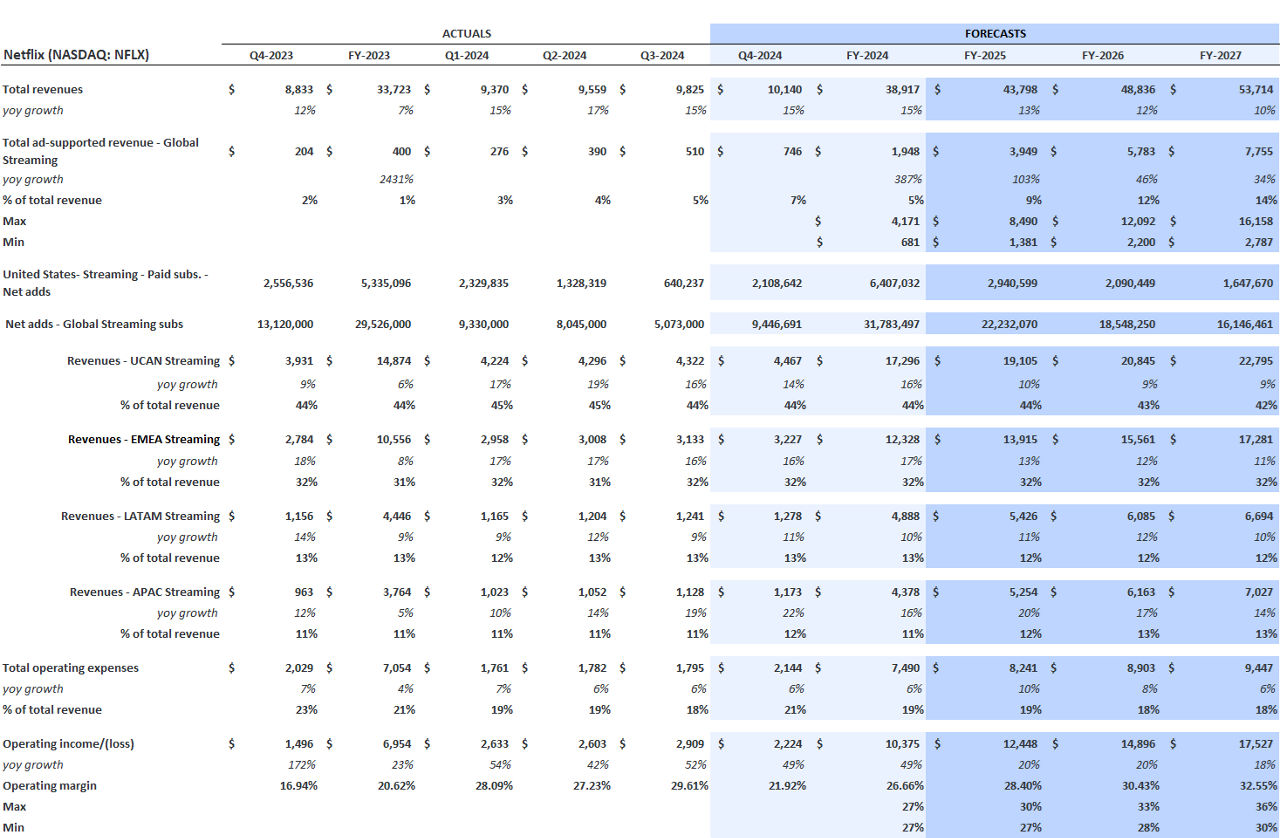Image resolution: width=1280 pixels, height=838 pixels.
Task: Click LATAM FY-2024 revenue 4,888
Action: (x=904, y=516)
